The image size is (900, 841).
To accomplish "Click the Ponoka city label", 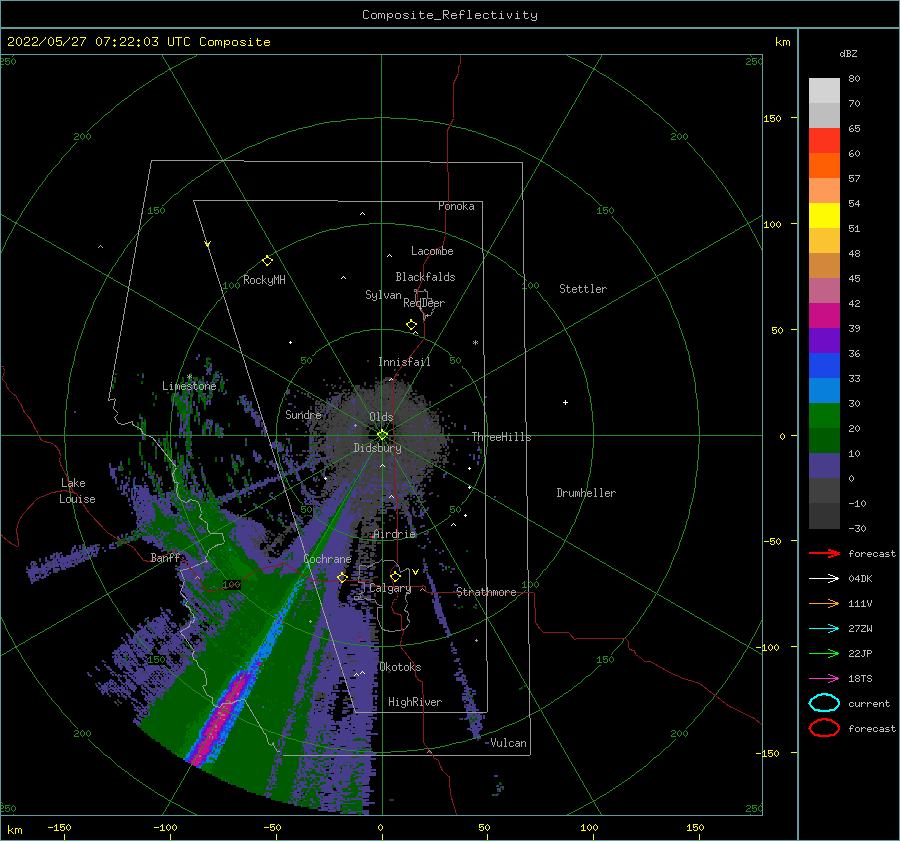I will point(456,206).
